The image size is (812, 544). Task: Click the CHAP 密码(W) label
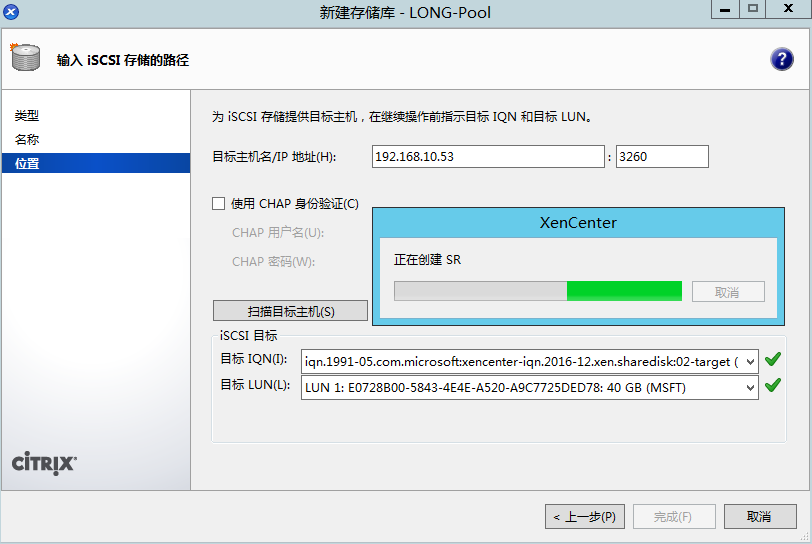click(x=273, y=262)
